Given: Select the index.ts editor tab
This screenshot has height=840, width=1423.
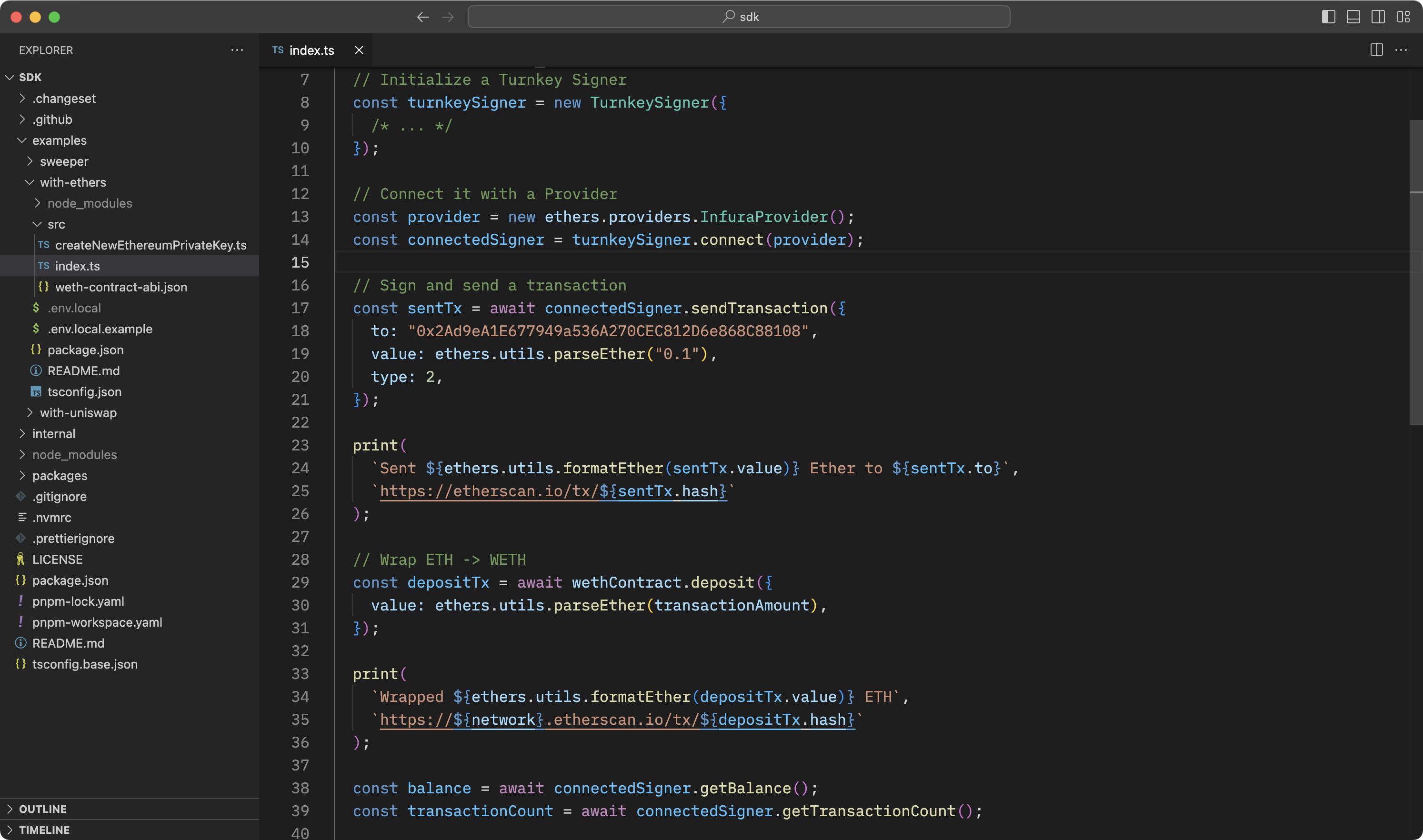Looking at the screenshot, I should (x=311, y=50).
